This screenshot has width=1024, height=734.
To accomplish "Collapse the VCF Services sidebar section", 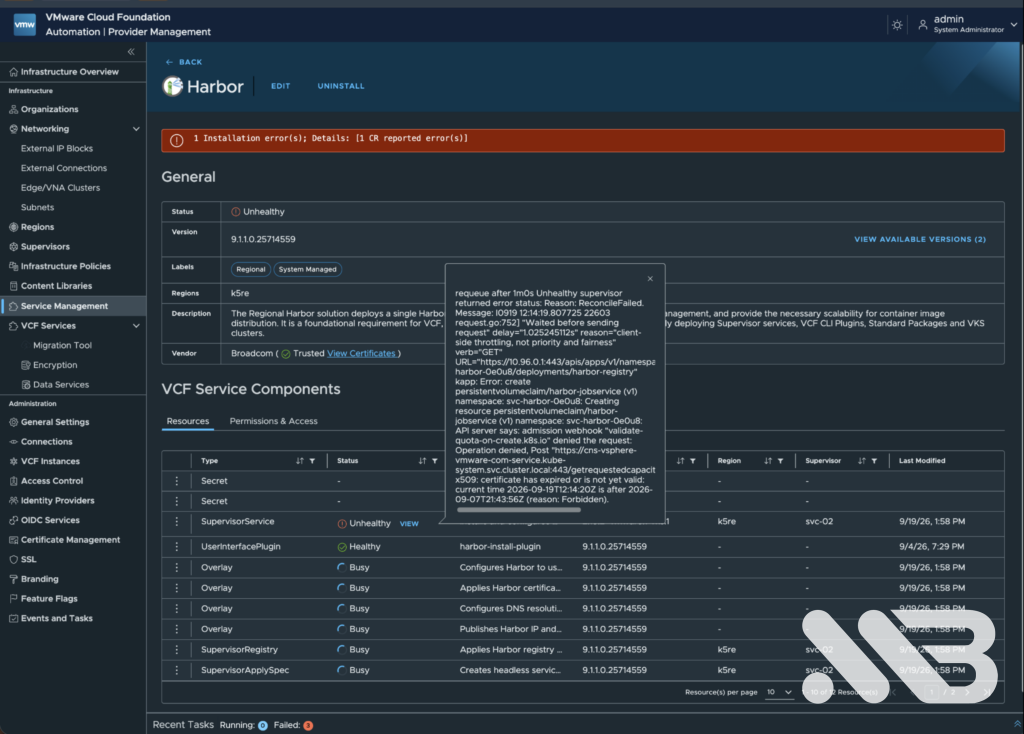I will (x=136, y=326).
